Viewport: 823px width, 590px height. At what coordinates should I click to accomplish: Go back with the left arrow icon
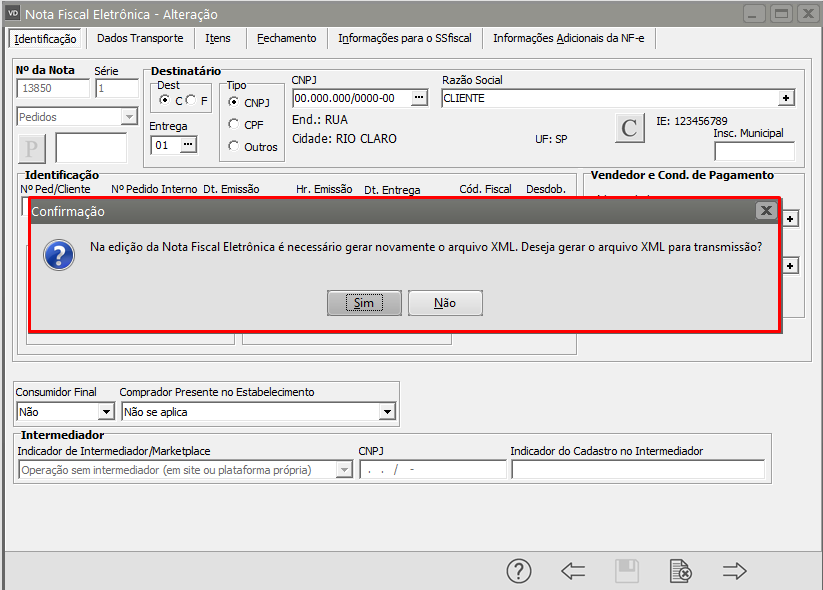[x=573, y=571]
